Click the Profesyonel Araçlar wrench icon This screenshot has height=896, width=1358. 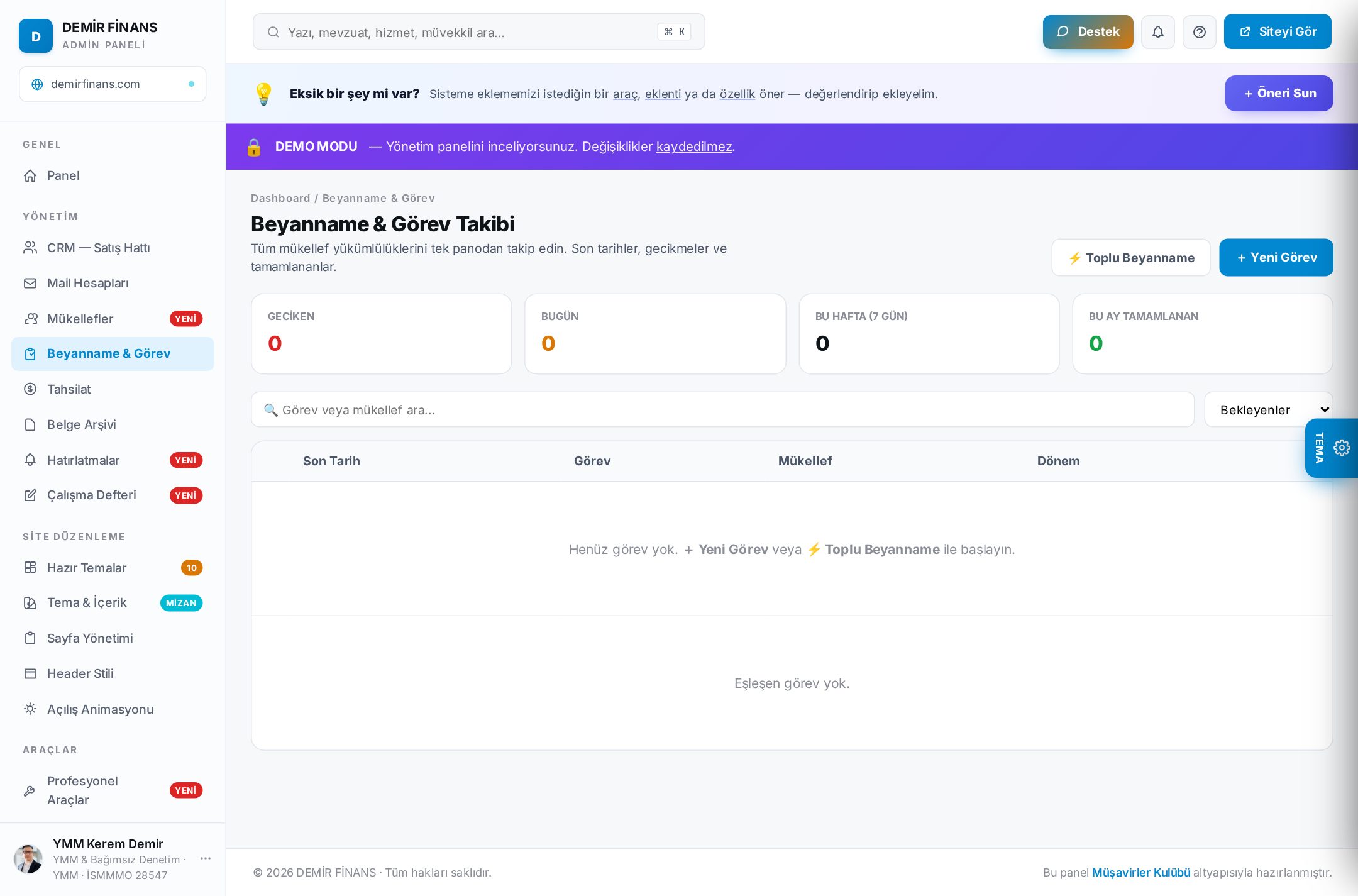coord(29,791)
